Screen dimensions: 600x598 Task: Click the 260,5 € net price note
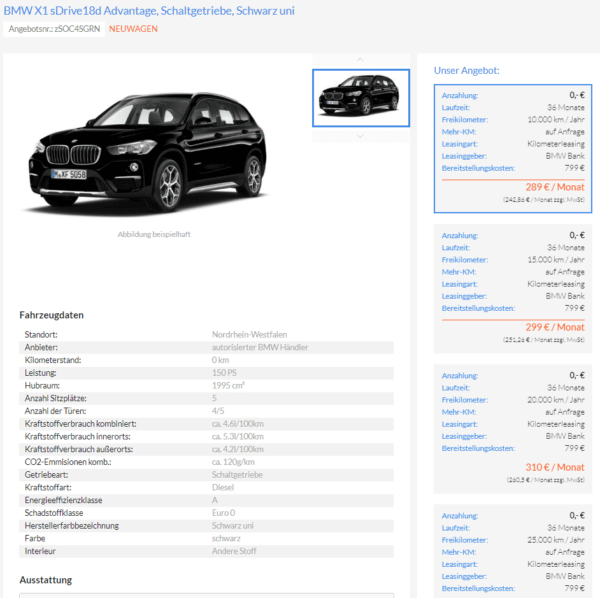[546, 480]
